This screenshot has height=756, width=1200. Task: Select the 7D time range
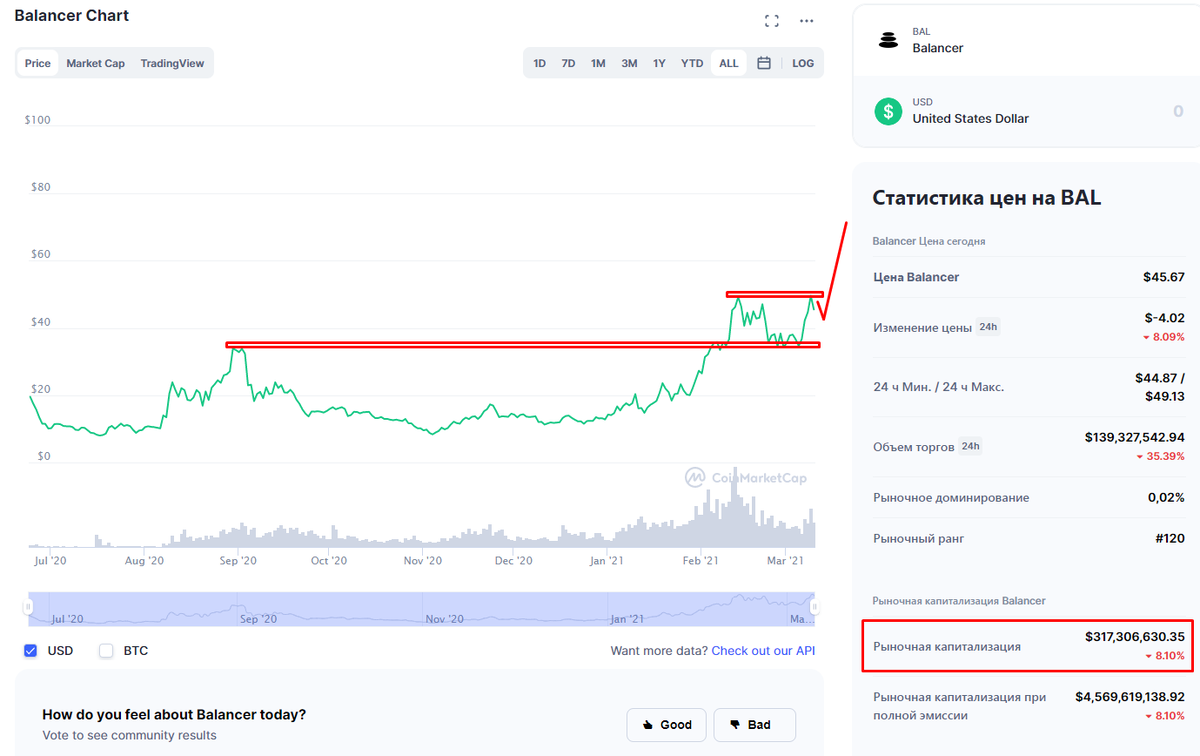pos(568,63)
